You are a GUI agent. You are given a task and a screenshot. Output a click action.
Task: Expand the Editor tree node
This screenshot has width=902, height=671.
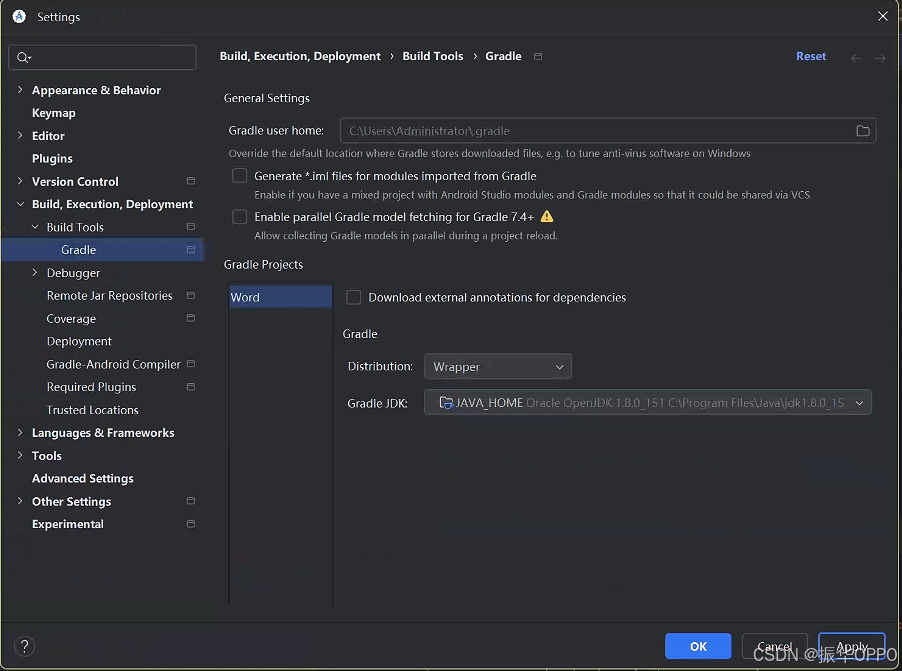click(20, 136)
